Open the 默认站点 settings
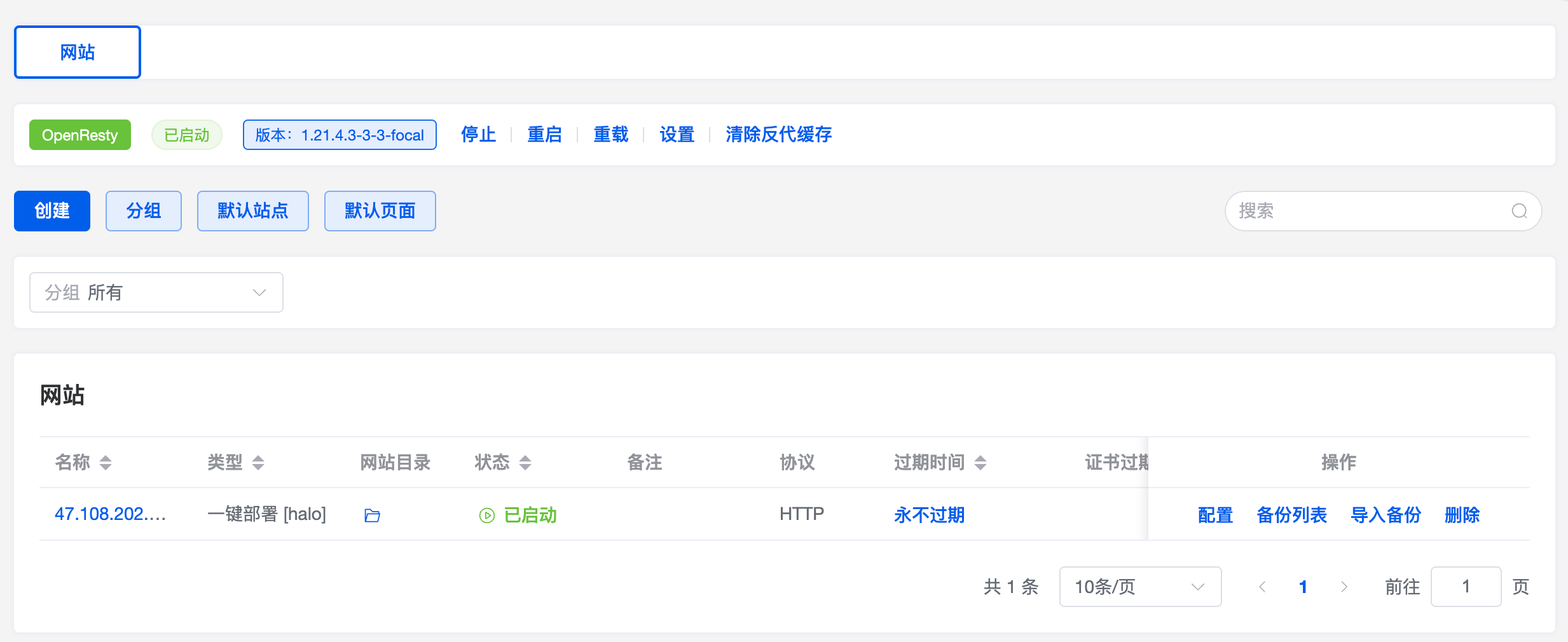The image size is (1568, 642). pyautogui.click(x=253, y=211)
